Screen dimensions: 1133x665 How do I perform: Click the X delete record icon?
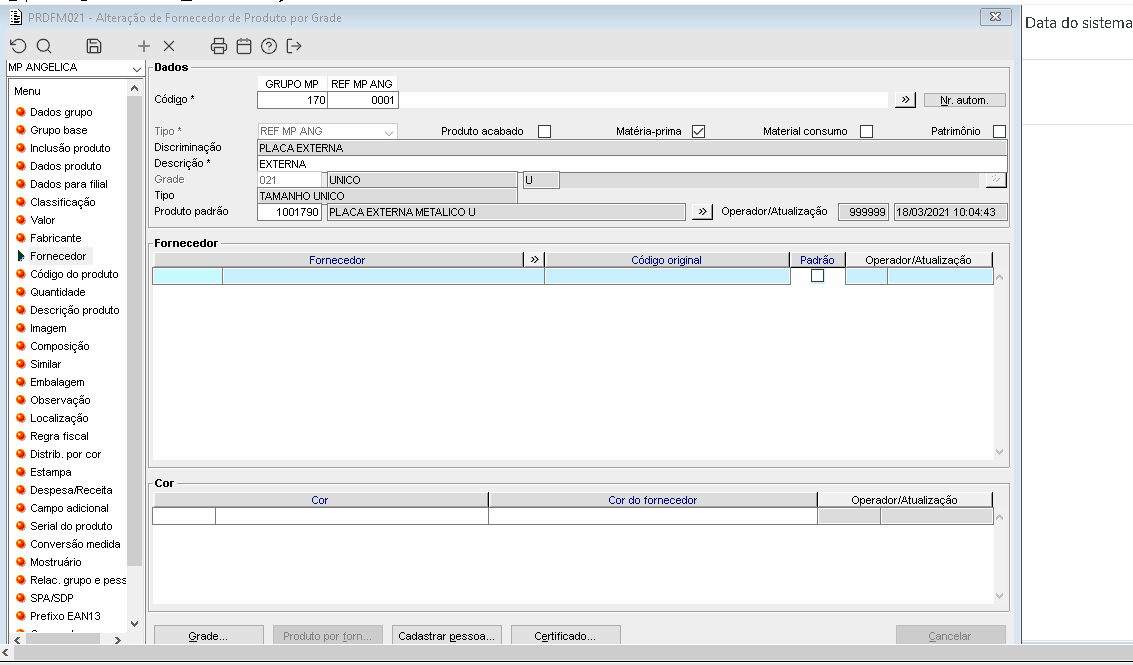tap(169, 46)
